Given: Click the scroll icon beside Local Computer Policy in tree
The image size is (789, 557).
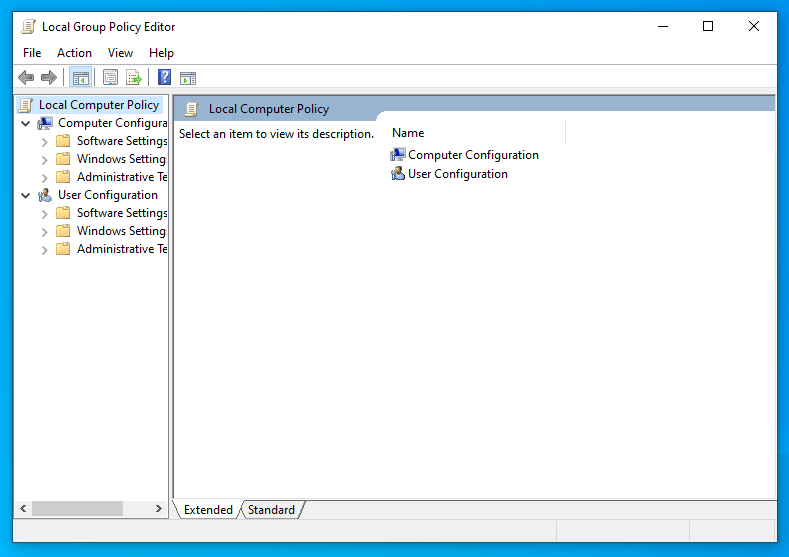Looking at the screenshot, I should point(26,105).
